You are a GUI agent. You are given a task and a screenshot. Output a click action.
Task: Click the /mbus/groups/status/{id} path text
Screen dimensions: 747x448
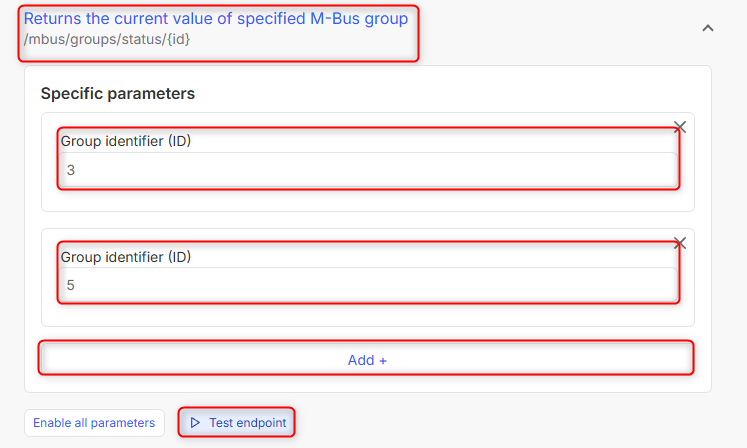(x=106, y=40)
